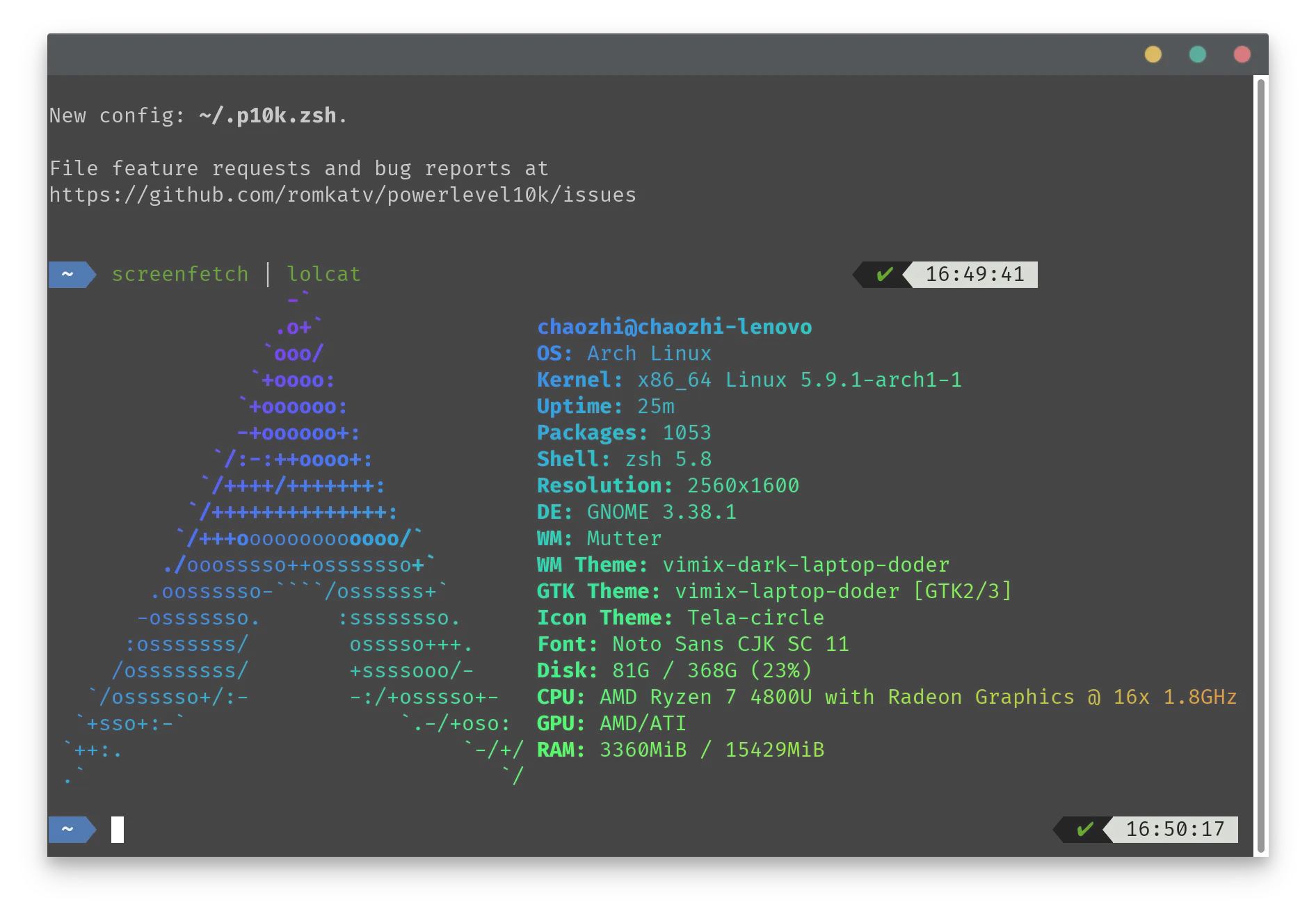The width and height of the screenshot is (1316, 918).
Task: Click the green checkmark next to 16:49:41
Action: [884, 275]
